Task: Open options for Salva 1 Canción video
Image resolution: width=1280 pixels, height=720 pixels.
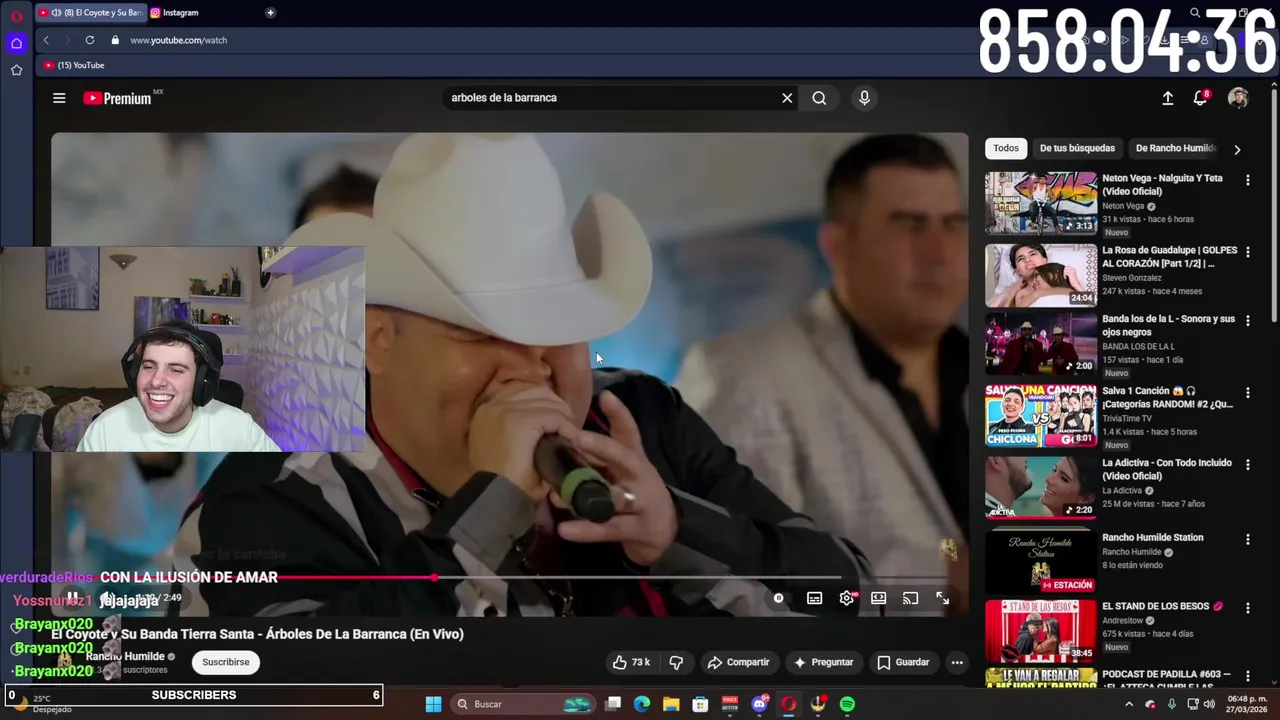Action: (1247, 392)
